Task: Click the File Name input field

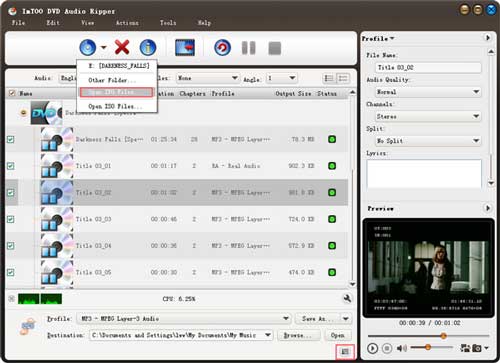Action: coord(428,67)
